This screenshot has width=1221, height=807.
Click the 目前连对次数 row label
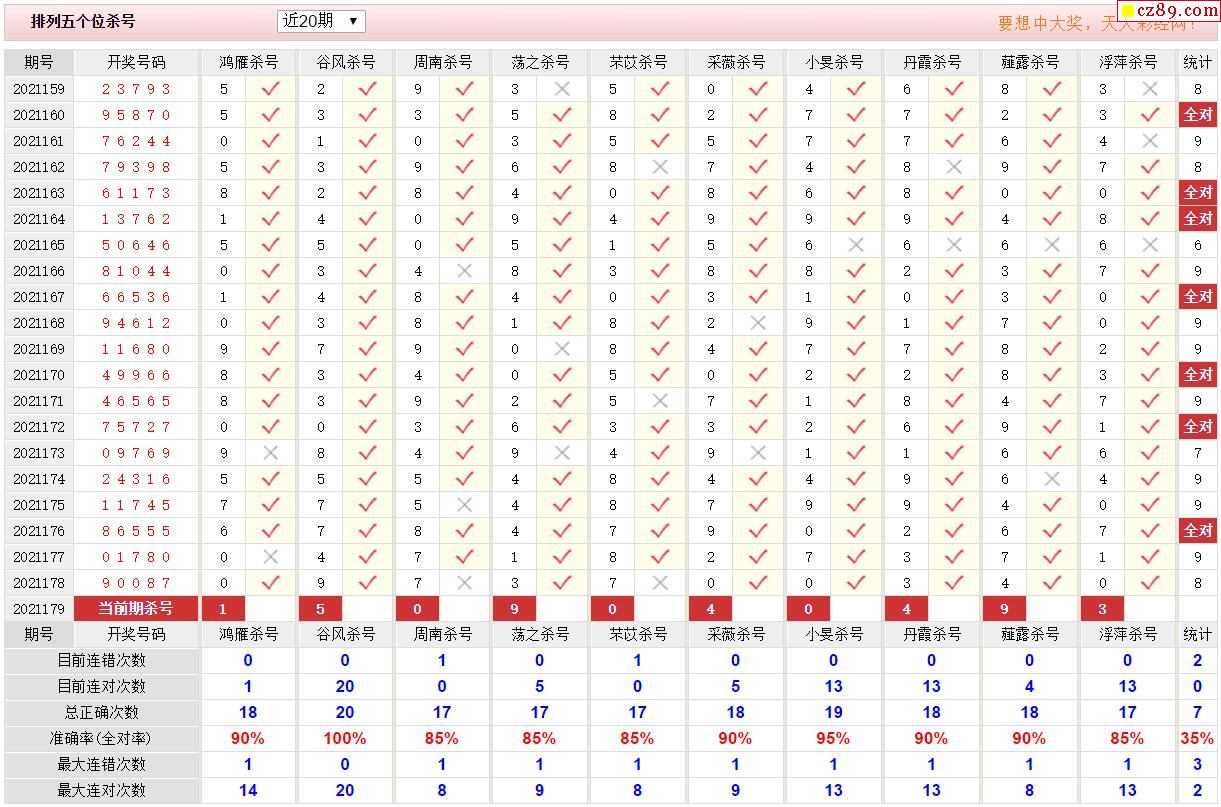[x=101, y=686]
